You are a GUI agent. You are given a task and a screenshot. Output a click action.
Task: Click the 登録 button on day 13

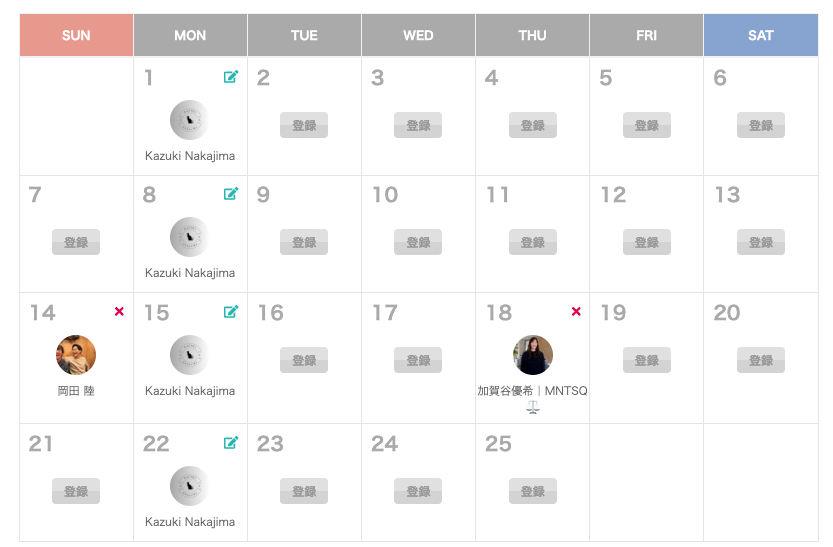coord(761,242)
